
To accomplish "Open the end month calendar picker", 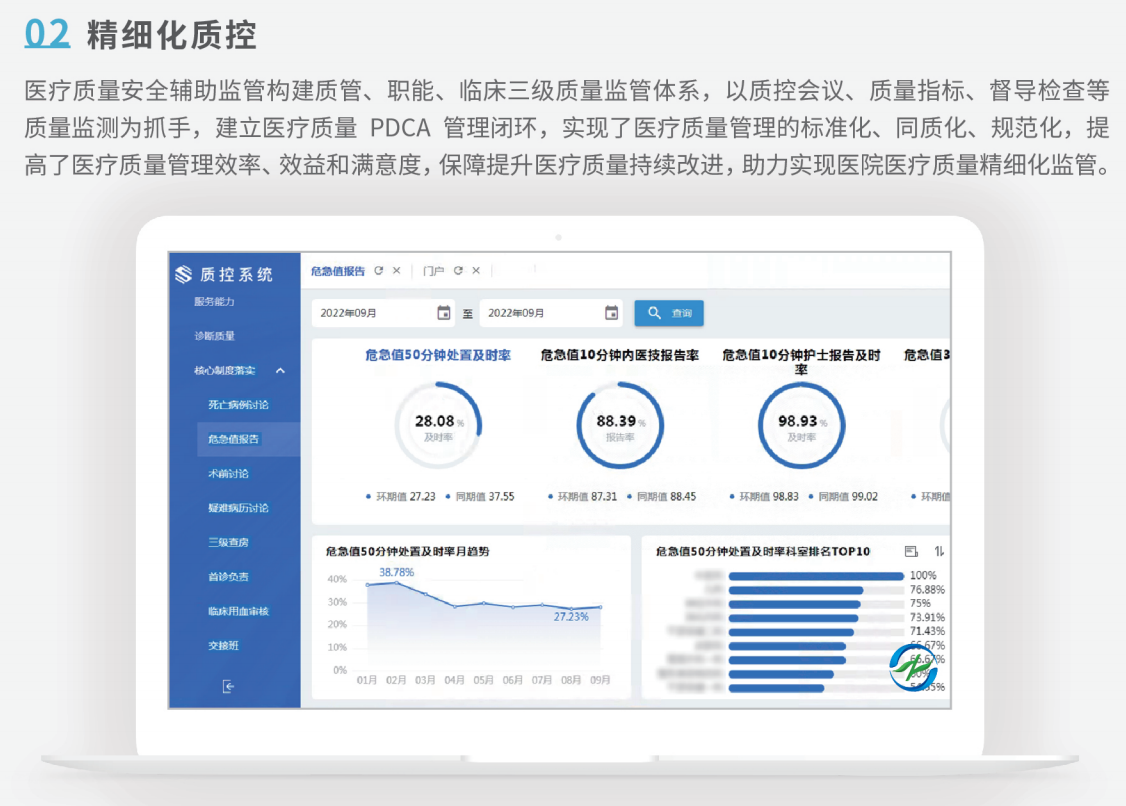I will [x=611, y=313].
